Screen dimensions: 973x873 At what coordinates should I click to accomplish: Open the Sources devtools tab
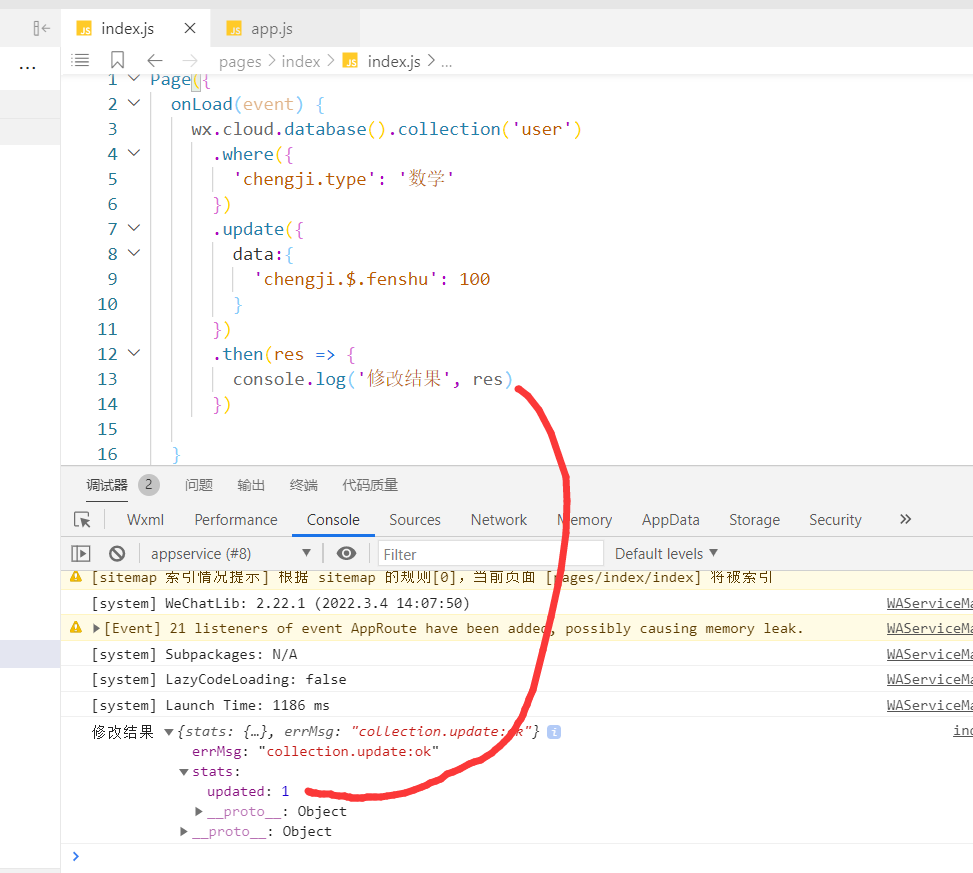[x=415, y=520]
